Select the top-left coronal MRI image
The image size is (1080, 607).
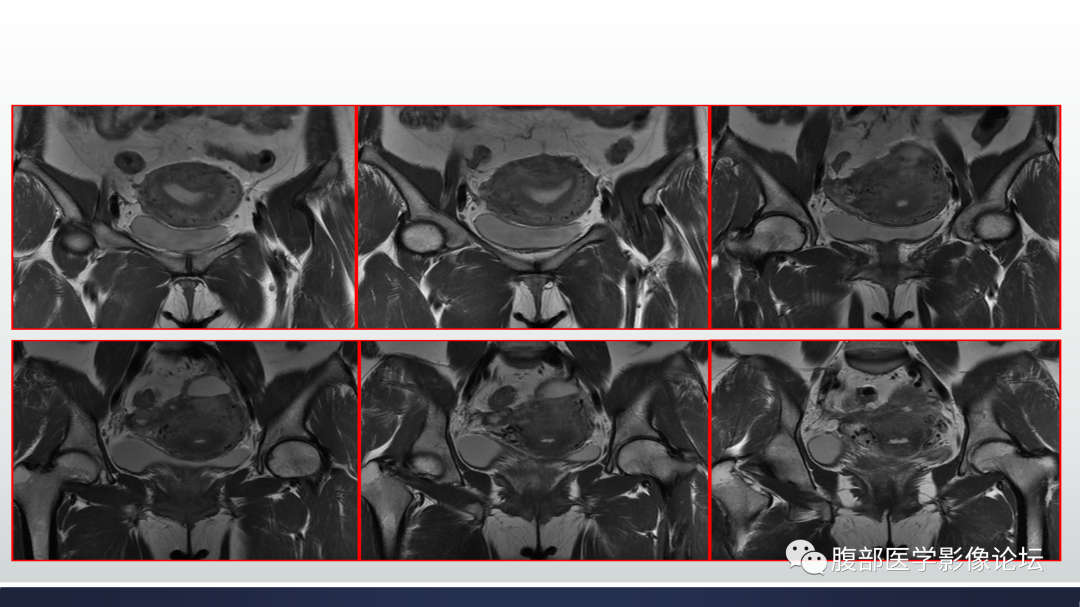click(184, 217)
